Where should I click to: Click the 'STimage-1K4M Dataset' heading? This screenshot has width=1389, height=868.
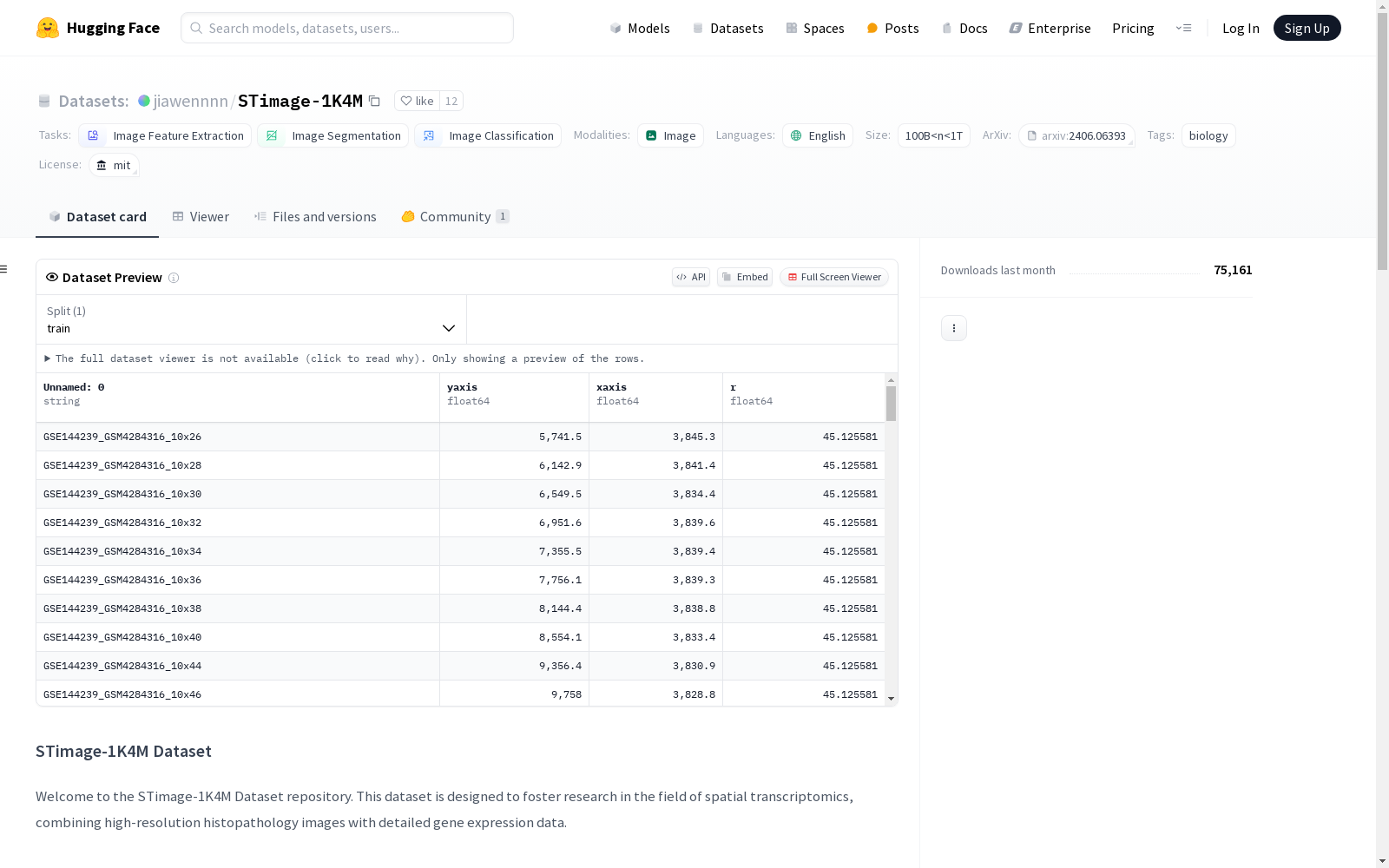coord(123,752)
